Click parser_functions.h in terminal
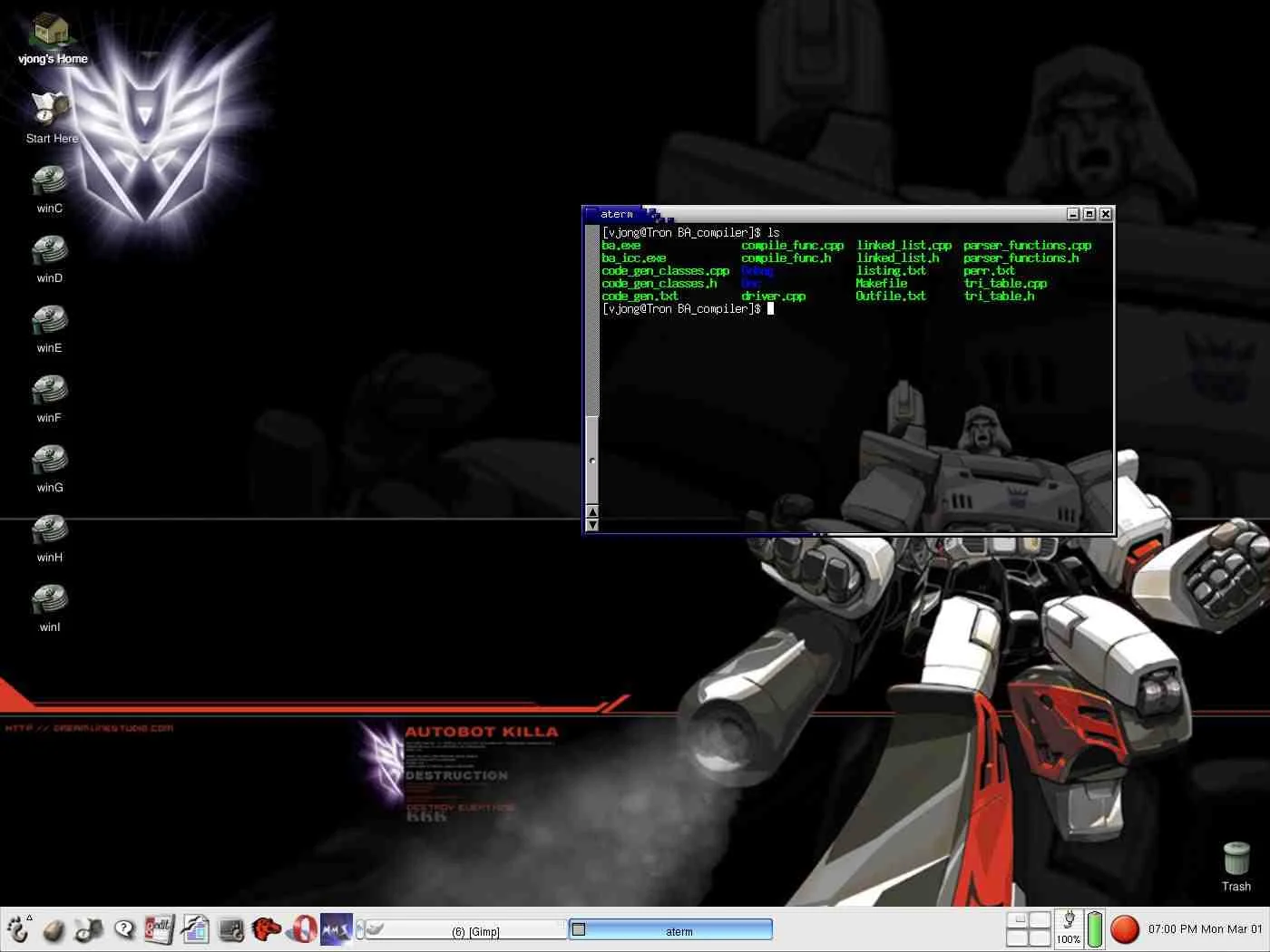This screenshot has width=1270, height=952. coord(1021,258)
